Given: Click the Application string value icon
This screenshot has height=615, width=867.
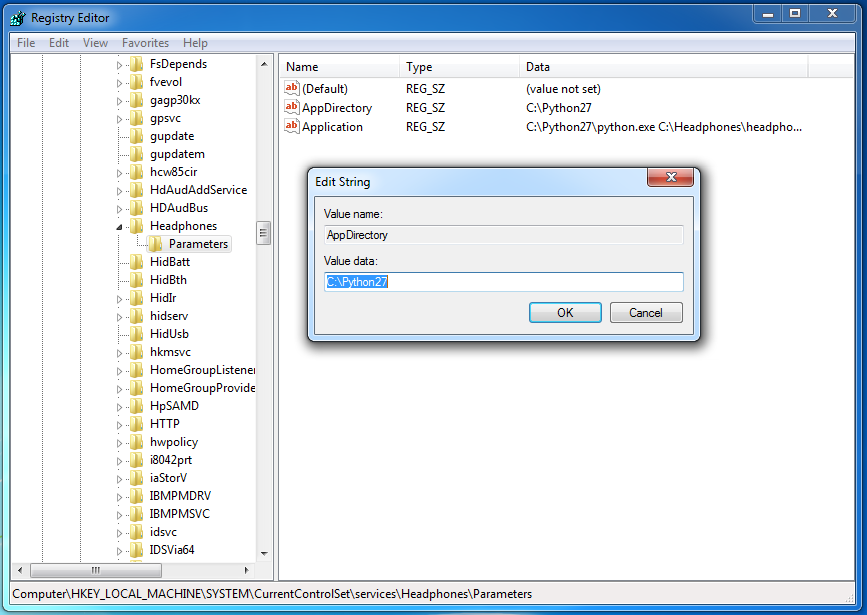Looking at the screenshot, I should pyautogui.click(x=291, y=126).
